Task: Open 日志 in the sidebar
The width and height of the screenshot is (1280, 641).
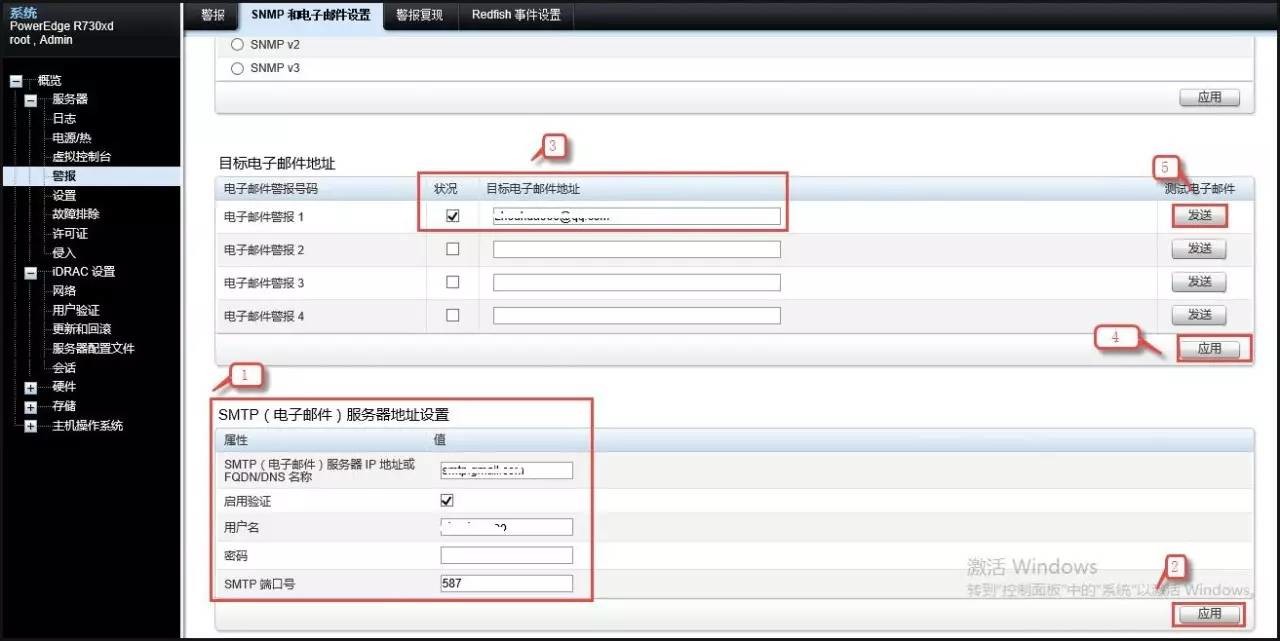Action: (x=64, y=118)
